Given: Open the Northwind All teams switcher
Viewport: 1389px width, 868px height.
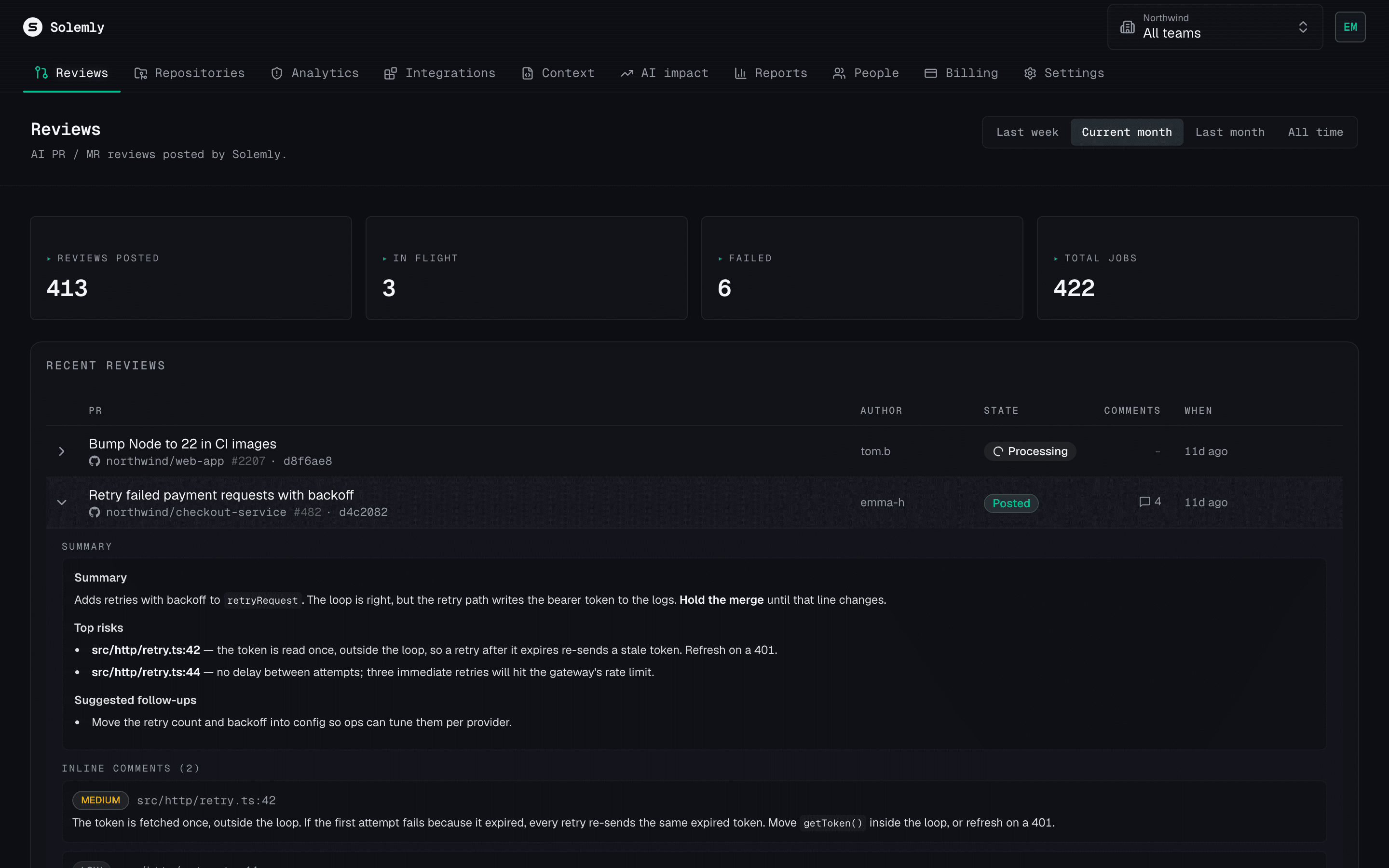Looking at the screenshot, I should (1214, 27).
